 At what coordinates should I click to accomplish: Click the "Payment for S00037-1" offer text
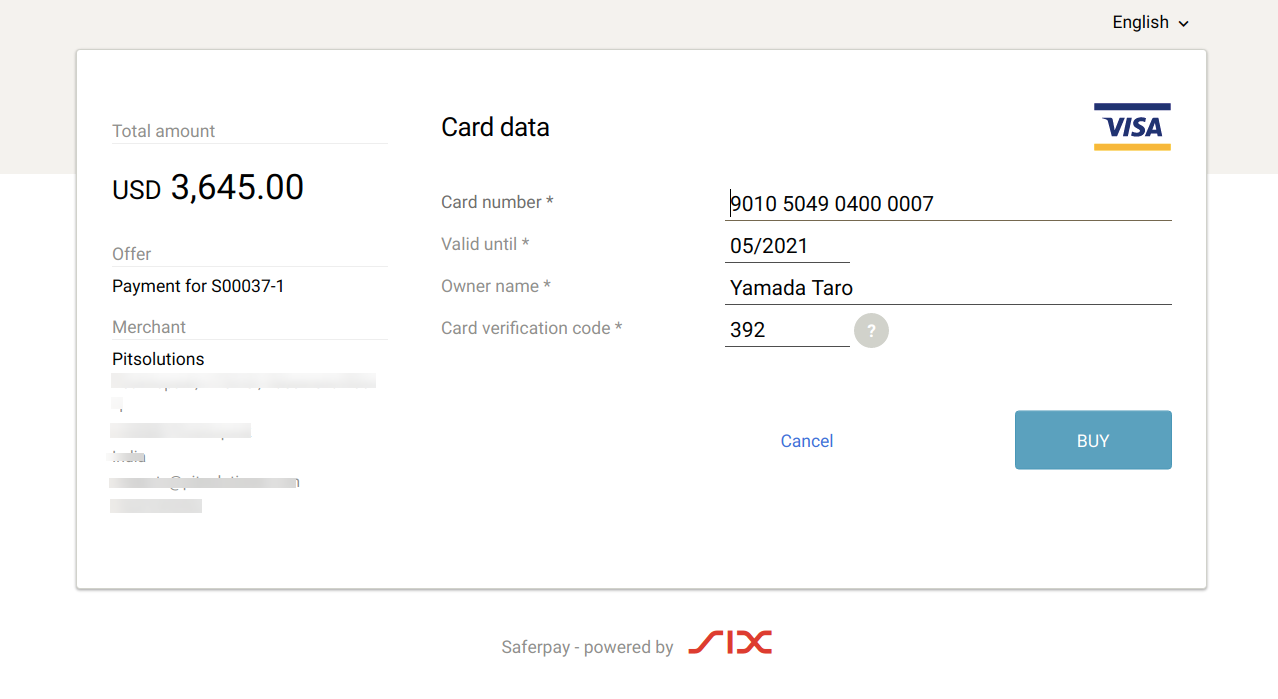198,286
